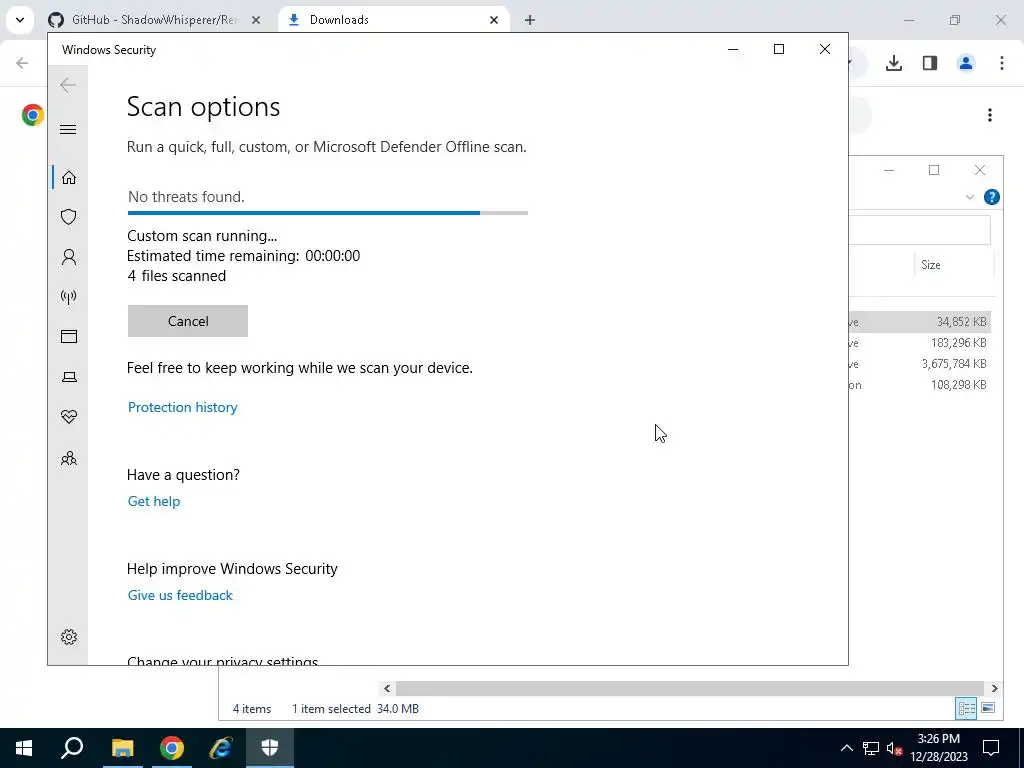Screen dimensions: 1024x768
Task: Show hidden system tray icons
Action: pos(846,748)
